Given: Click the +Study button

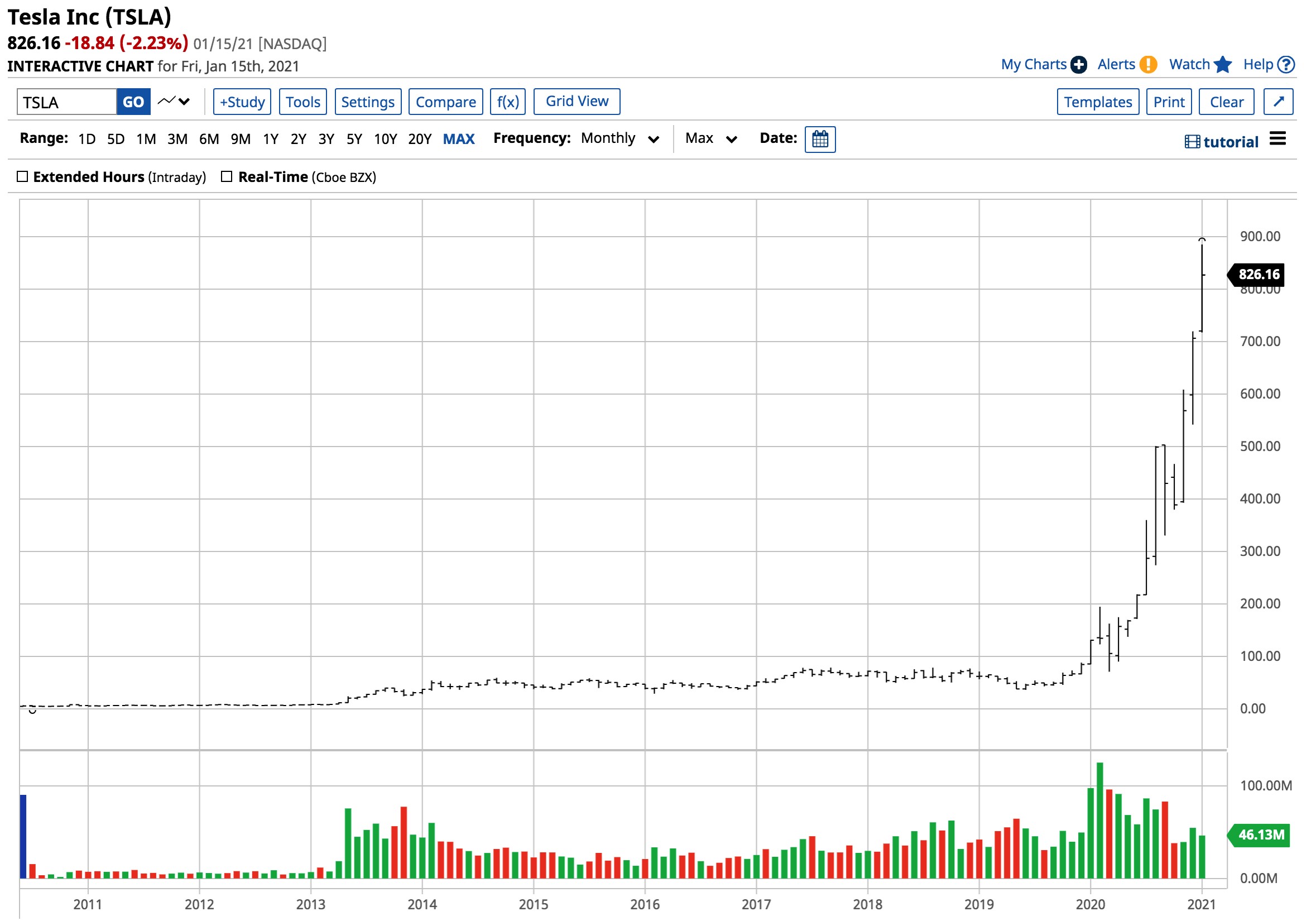Looking at the screenshot, I should (242, 102).
